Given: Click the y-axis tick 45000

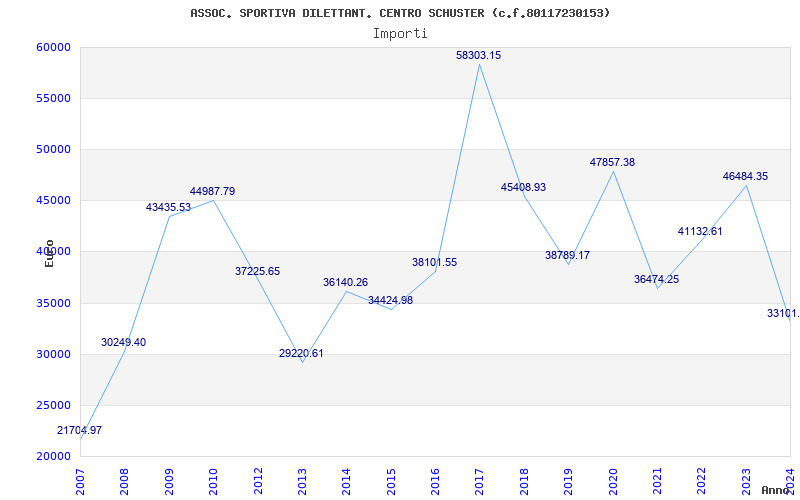Looking at the screenshot, I should click(x=53, y=201).
